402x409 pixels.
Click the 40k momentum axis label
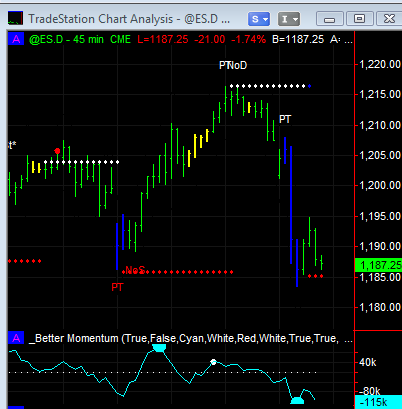point(368,362)
